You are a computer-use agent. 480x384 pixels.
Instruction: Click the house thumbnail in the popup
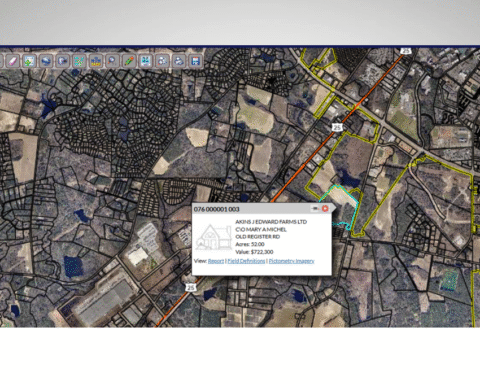pyautogui.click(x=213, y=237)
